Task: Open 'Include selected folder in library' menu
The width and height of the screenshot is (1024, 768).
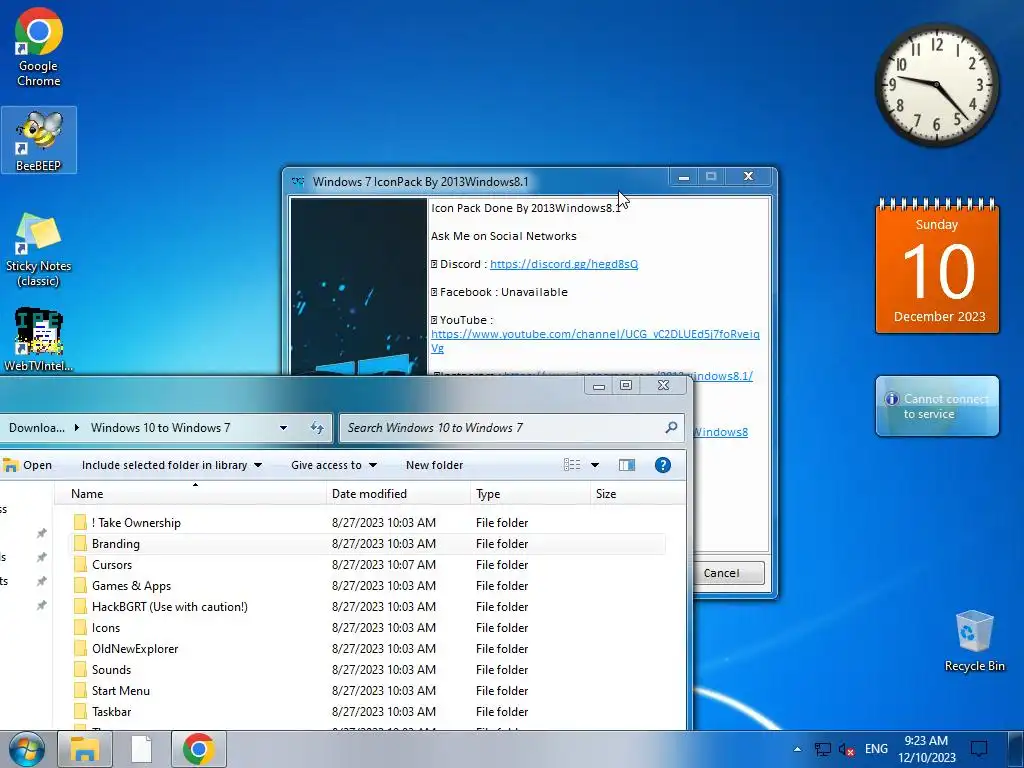Action: click(x=172, y=465)
